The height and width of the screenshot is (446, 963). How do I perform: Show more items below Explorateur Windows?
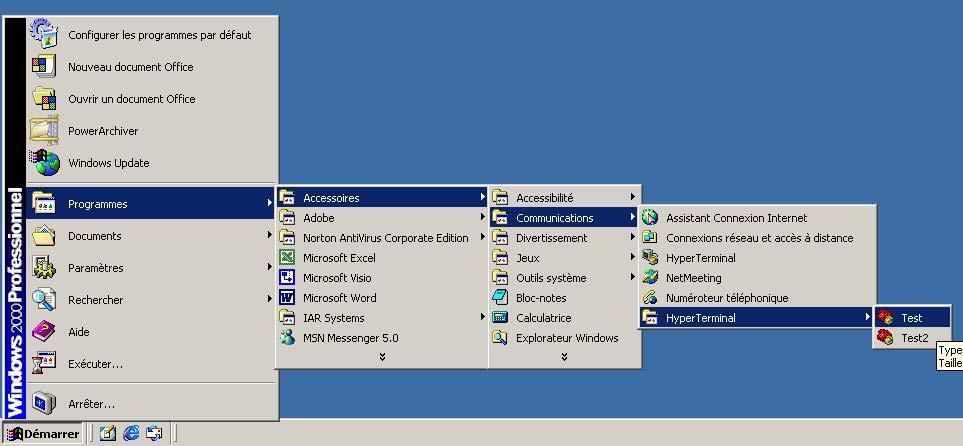pos(564,356)
